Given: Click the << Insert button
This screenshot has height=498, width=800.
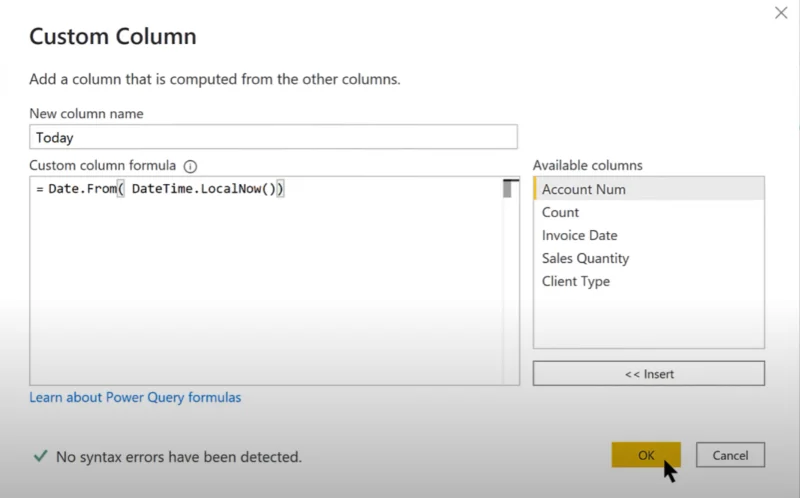Looking at the screenshot, I should 648,374.
